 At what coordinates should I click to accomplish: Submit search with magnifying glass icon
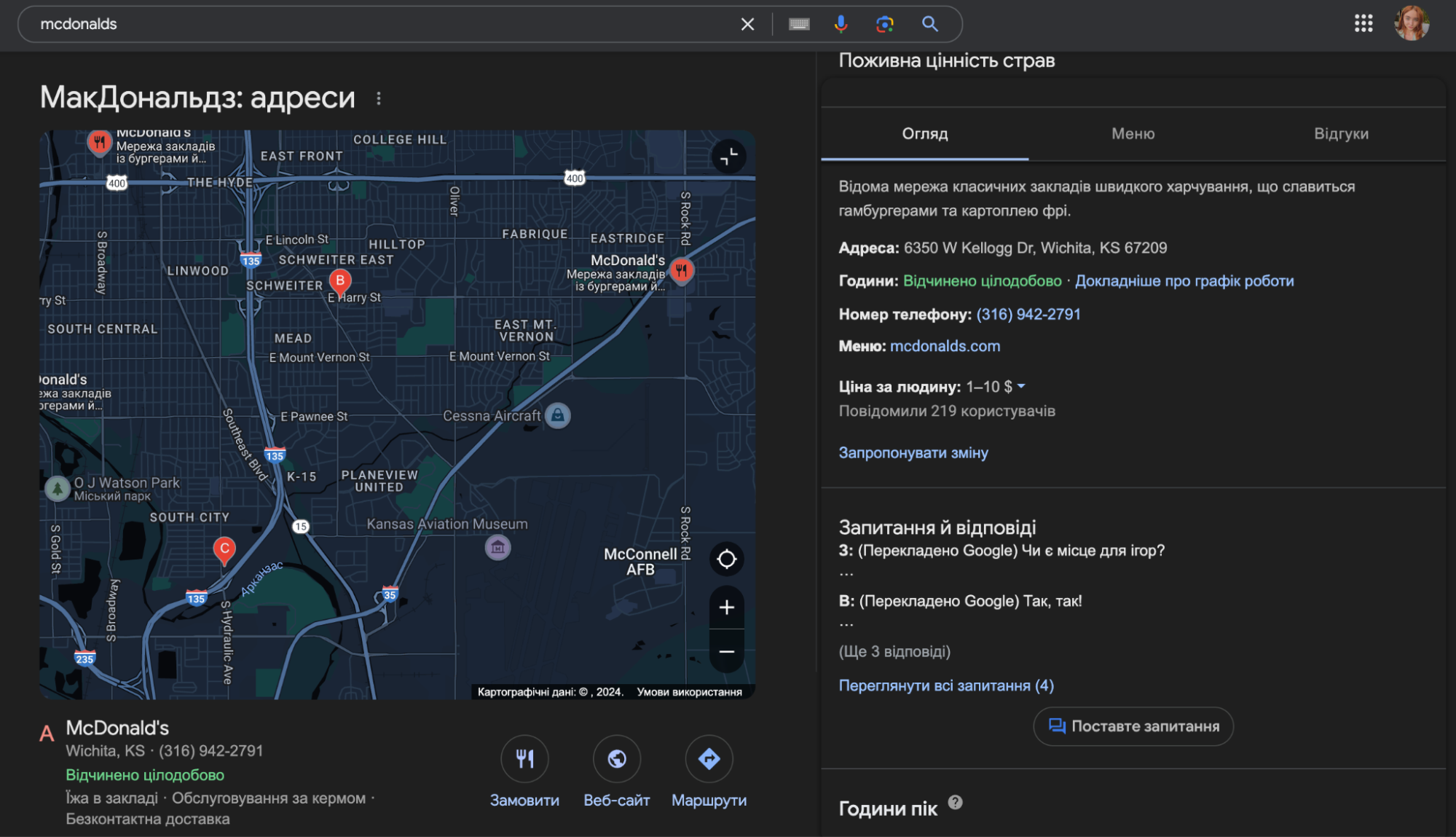[929, 24]
